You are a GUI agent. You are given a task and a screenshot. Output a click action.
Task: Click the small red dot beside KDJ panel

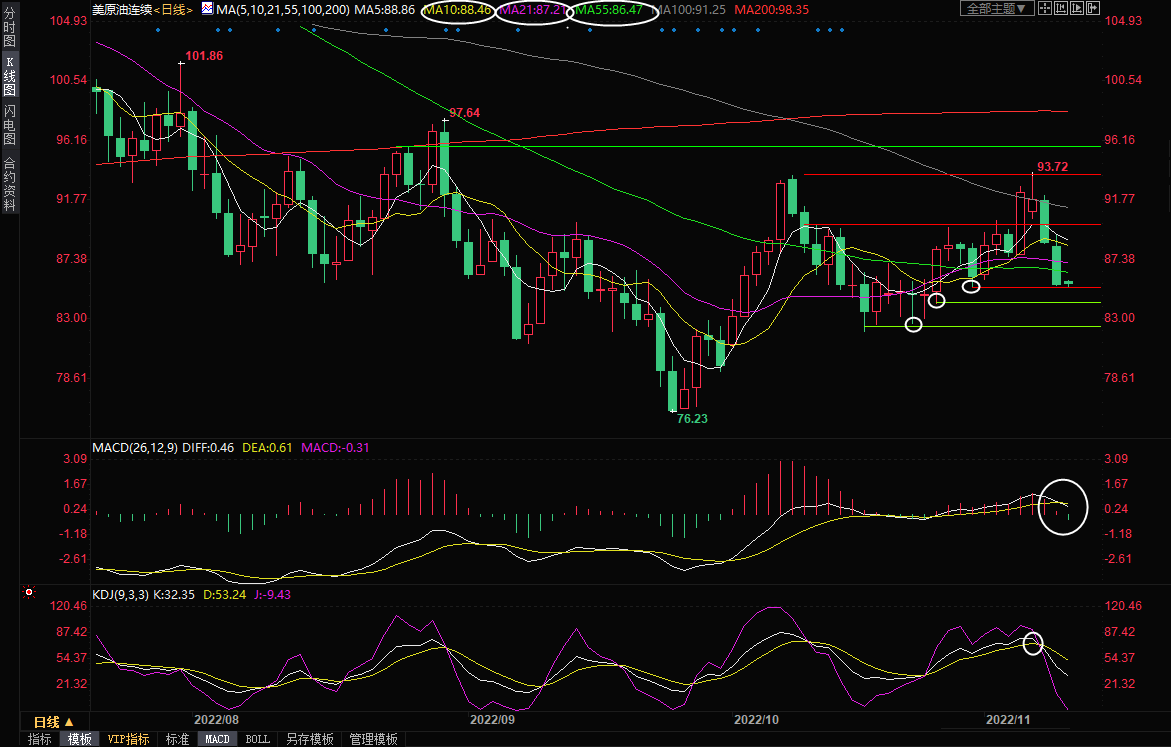click(x=28, y=594)
